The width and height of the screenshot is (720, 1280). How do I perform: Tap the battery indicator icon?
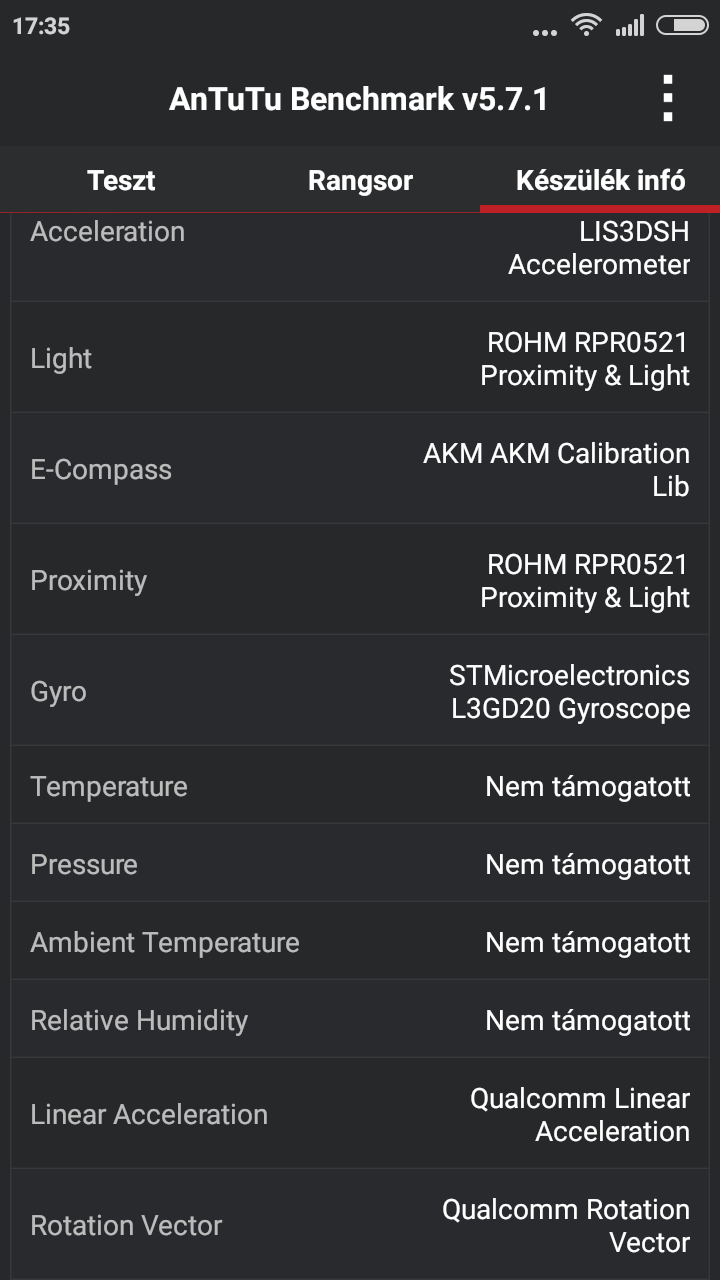[682, 26]
